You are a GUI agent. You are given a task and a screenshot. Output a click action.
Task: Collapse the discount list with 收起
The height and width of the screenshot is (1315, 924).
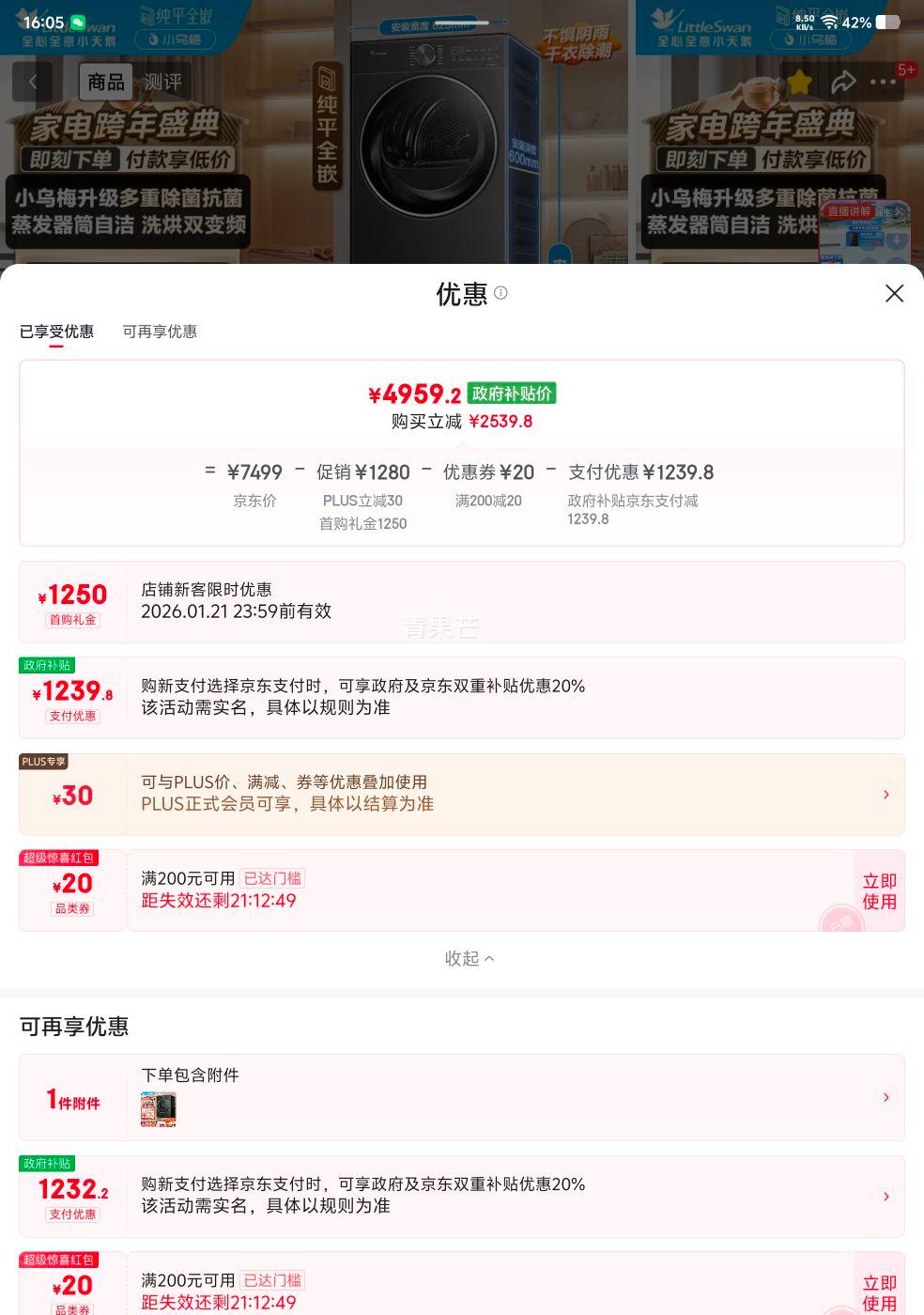point(469,958)
